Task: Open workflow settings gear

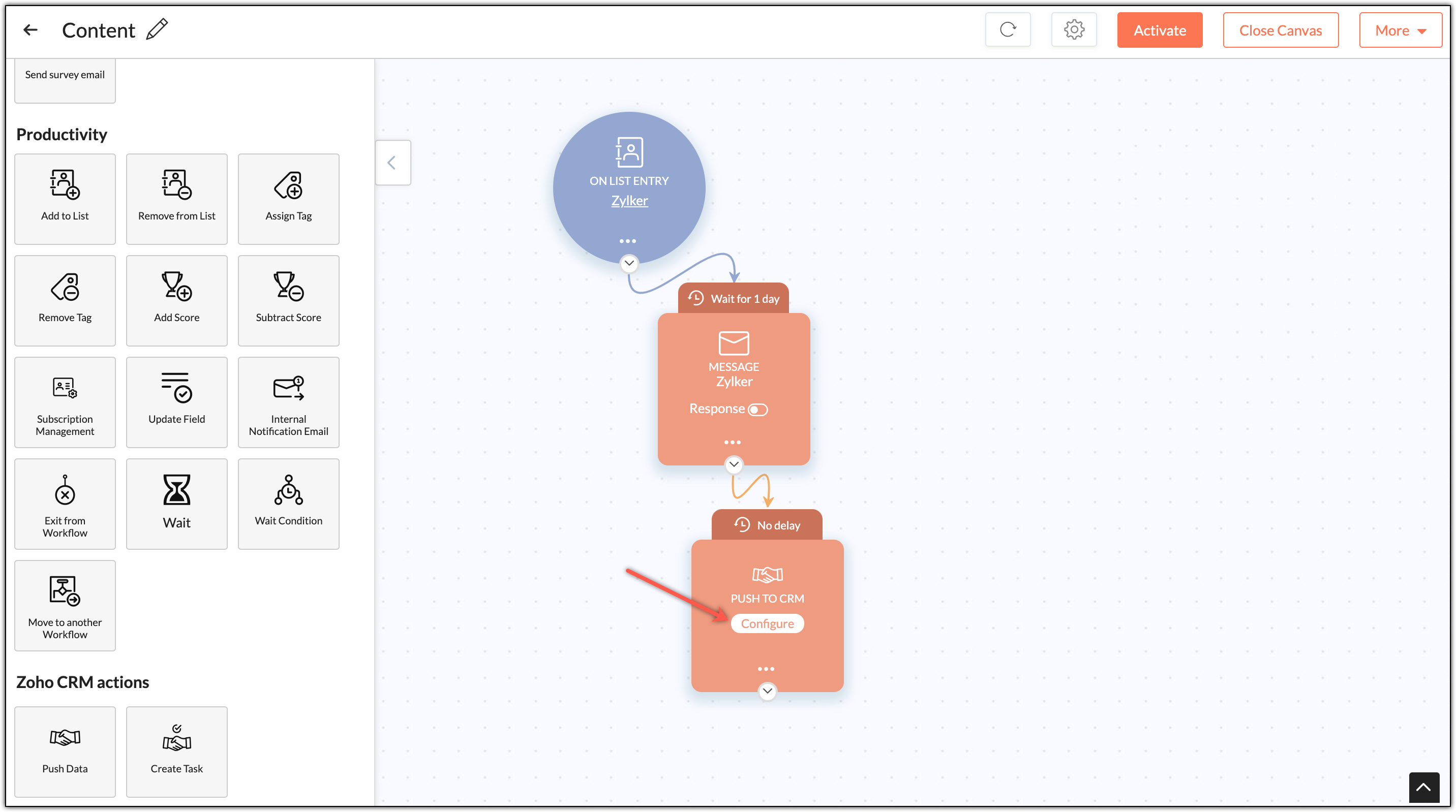Action: (x=1074, y=30)
